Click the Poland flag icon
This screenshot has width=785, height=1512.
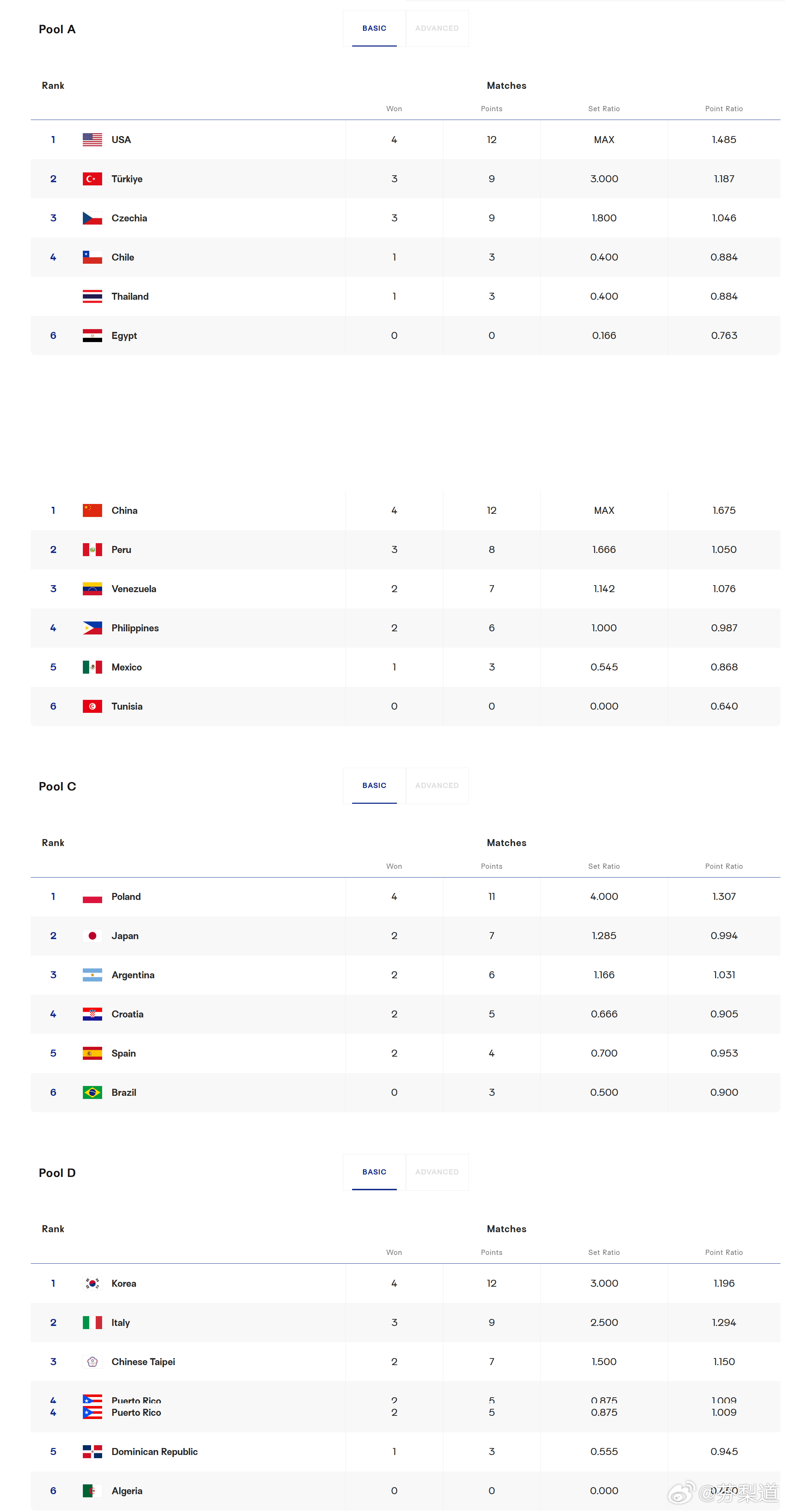click(x=92, y=897)
